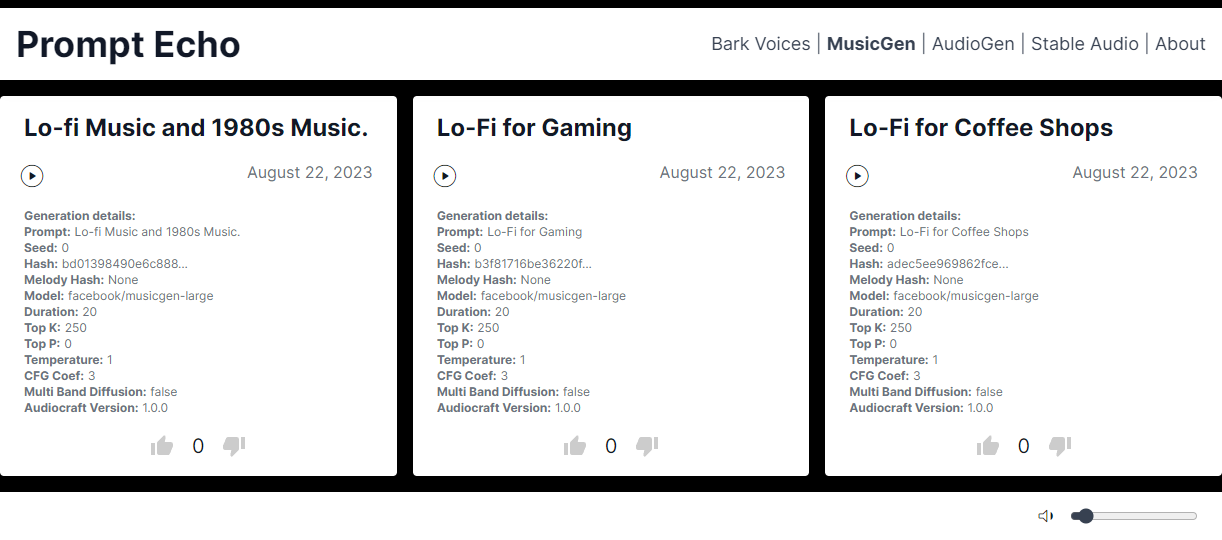Mute audio with the speaker icon
1222x540 pixels.
(x=1046, y=516)
